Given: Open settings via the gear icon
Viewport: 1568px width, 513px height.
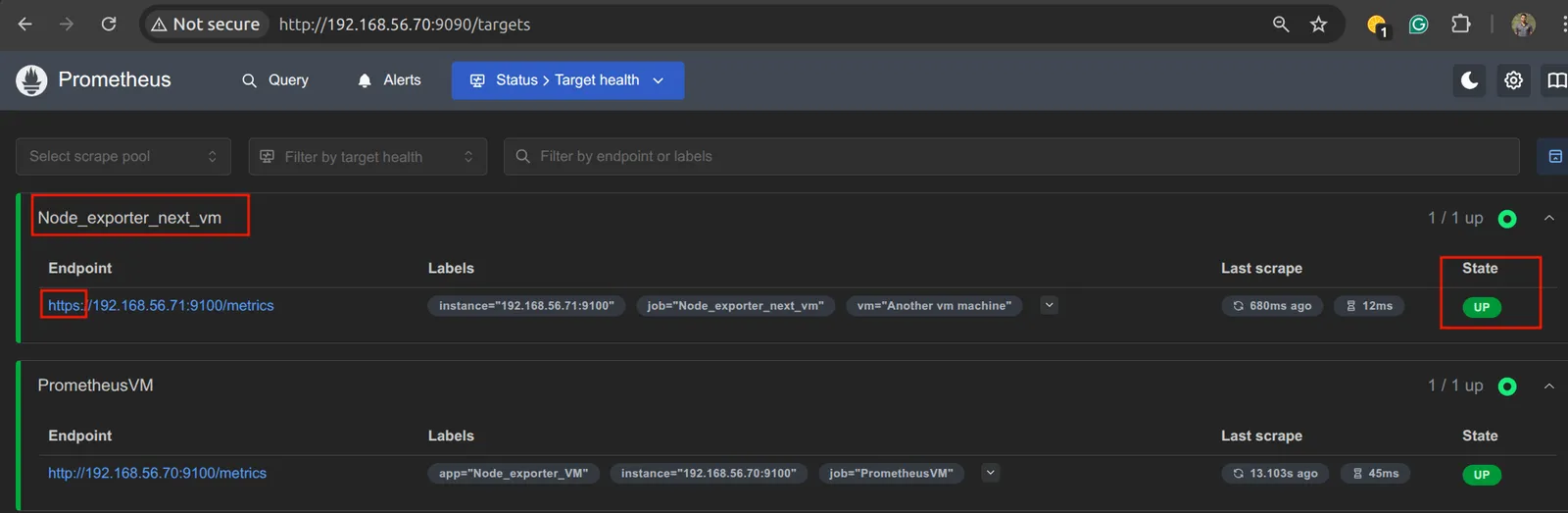Looking at the screenshot, I should click(1513, 80).
